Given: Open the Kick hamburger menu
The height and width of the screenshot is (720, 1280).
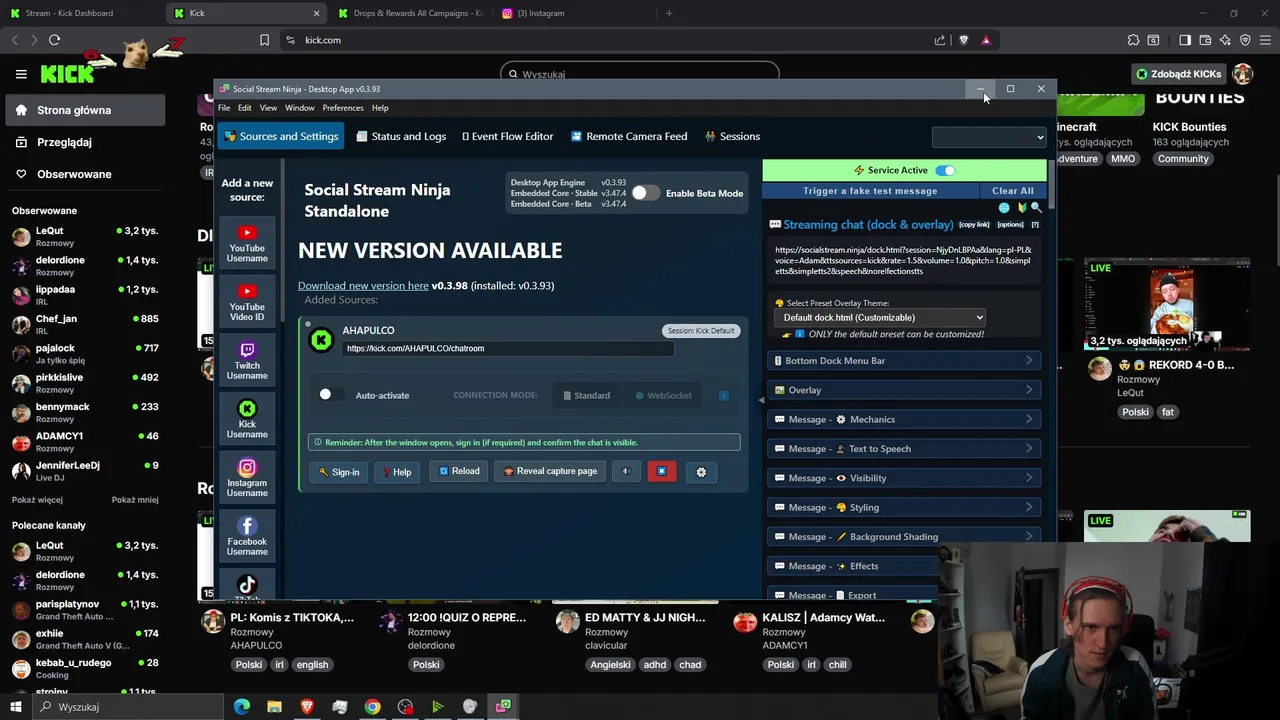Looking at the screenshot, I should 21,74.
